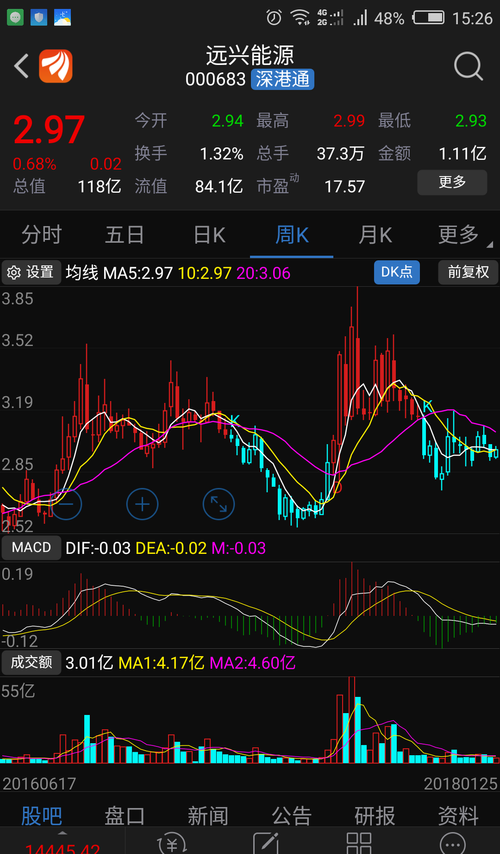
Task: Switch to 日K tab
Action: coord(209,235)
